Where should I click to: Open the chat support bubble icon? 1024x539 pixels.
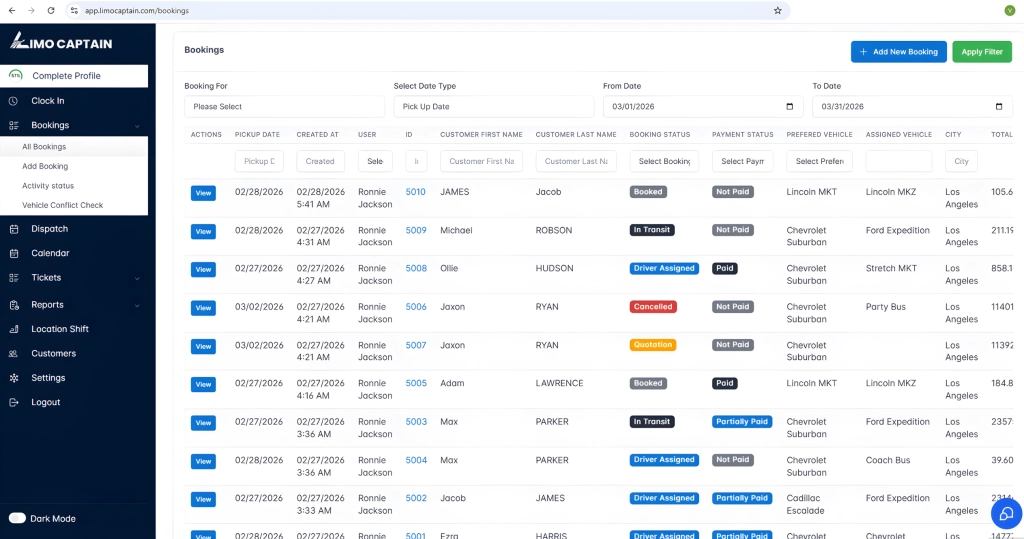pos(1005,513)
